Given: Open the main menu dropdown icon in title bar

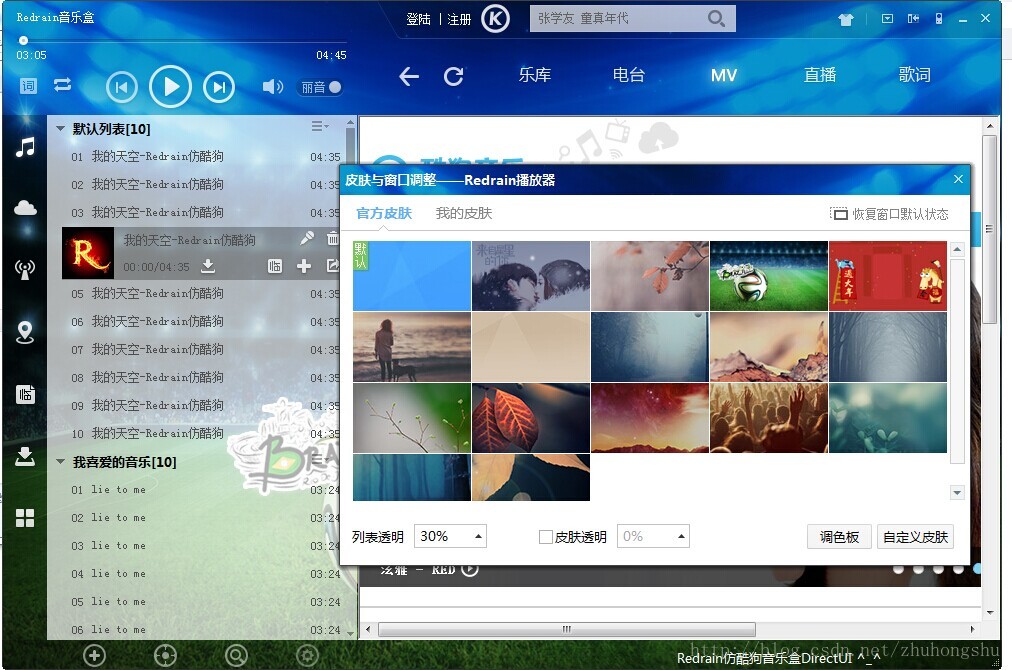Looking at the screenshot, I should pyautogui.click(x=887, y=19).
